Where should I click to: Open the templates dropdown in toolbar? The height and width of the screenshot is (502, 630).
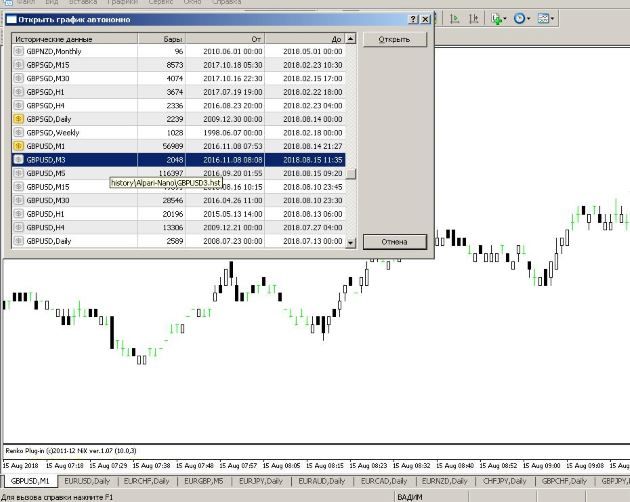coord(546,19)
